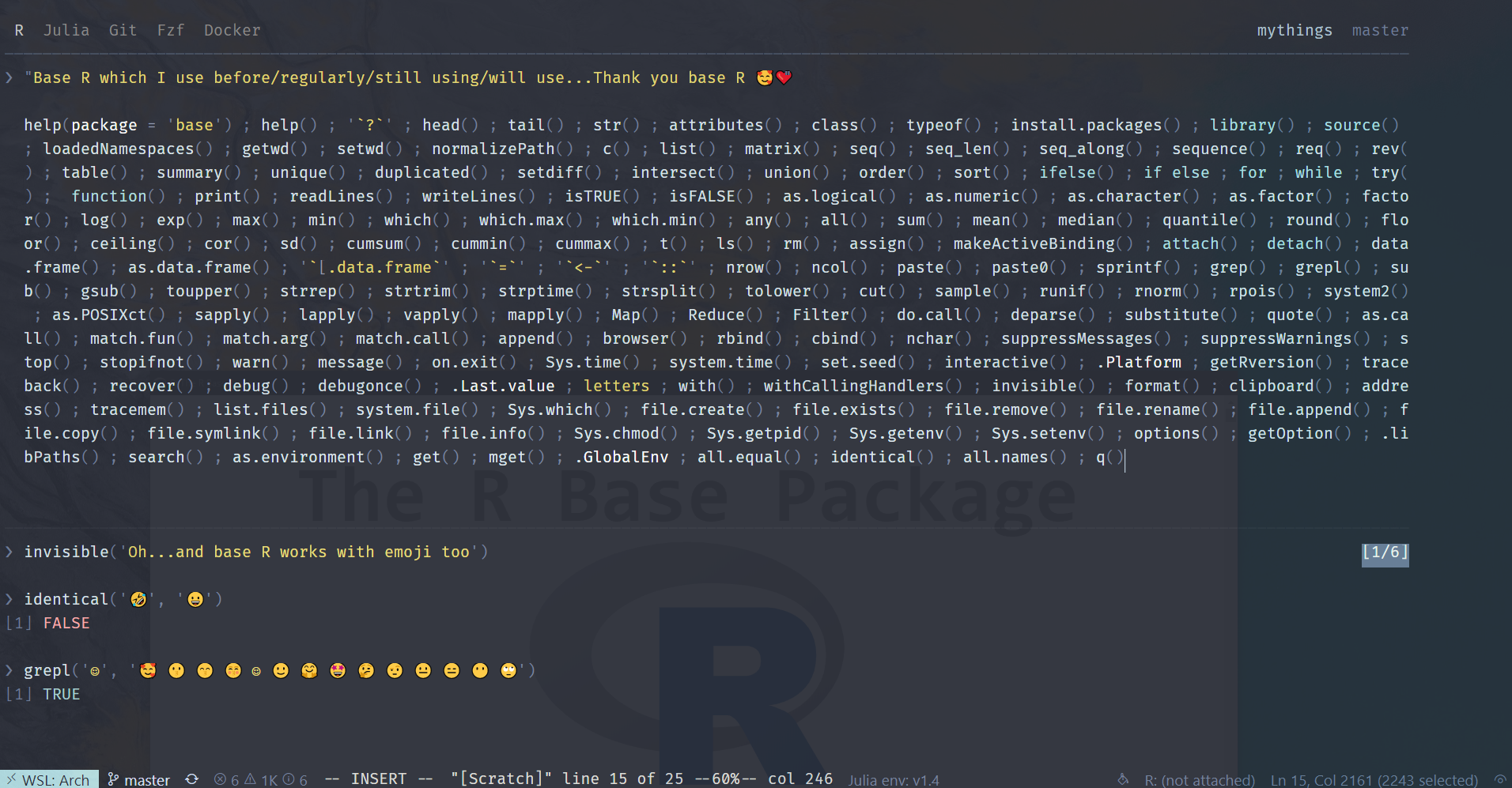Click the info count 6 icon

[295, 779]
